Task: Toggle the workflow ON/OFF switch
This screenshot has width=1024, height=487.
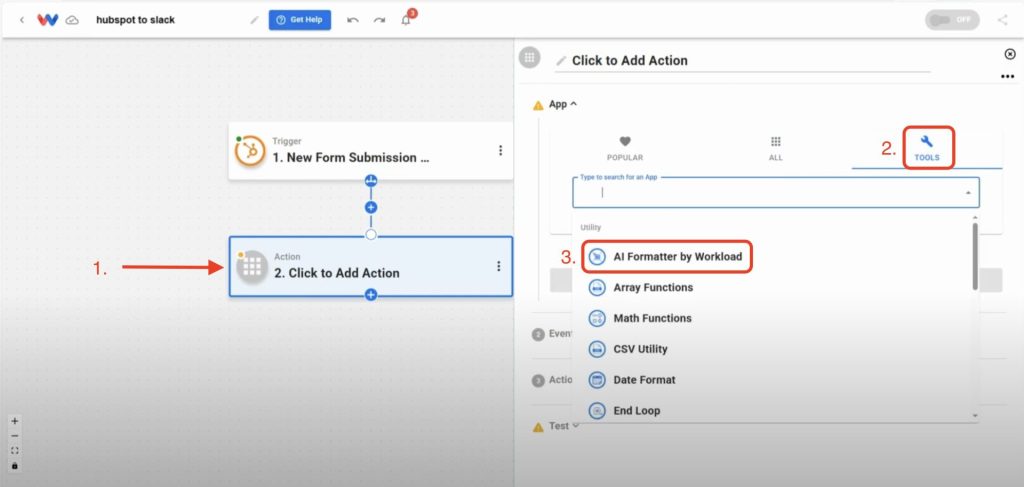Action: coord(952,20)
